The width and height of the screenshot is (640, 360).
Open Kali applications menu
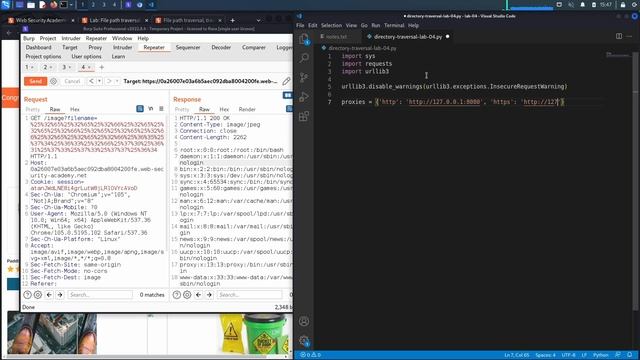[6, 5]
